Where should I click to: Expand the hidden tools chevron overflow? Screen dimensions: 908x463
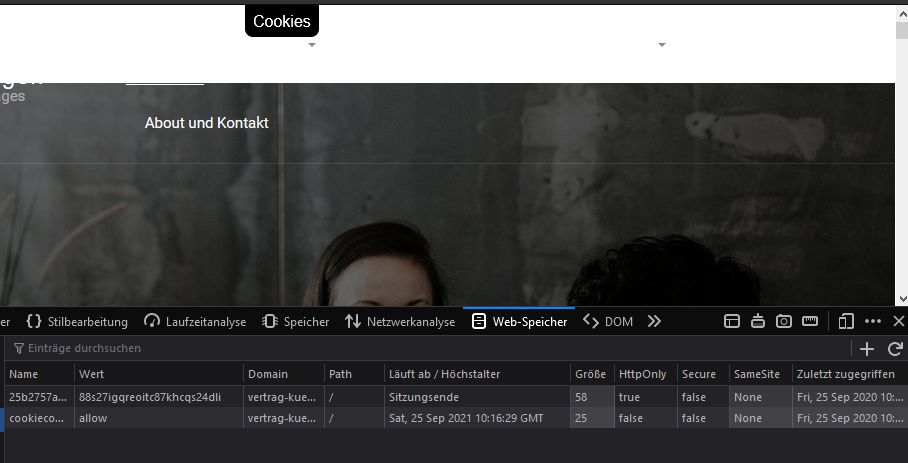coord(654,321)
